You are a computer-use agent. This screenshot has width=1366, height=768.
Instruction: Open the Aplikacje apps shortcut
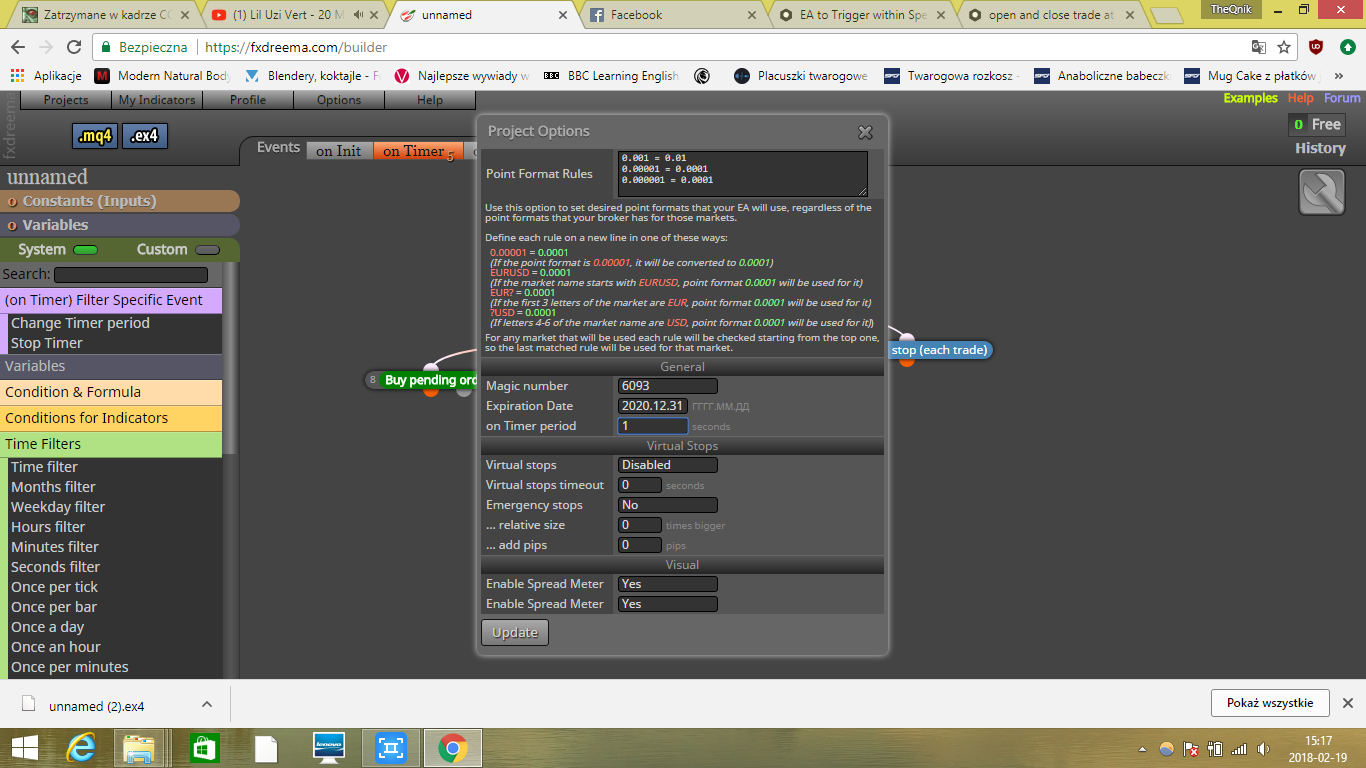46,75
